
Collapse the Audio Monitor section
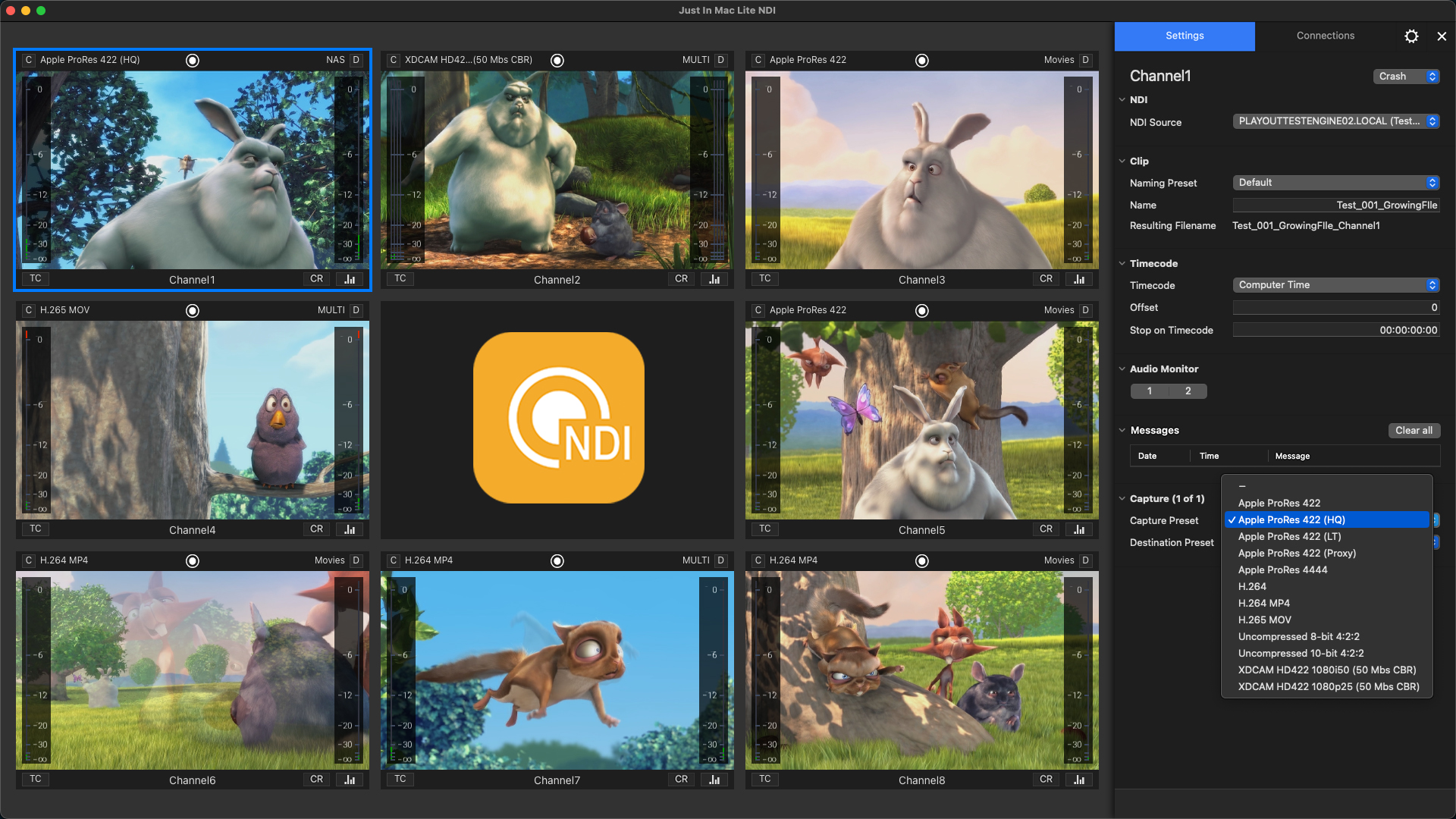point(1122,369)
